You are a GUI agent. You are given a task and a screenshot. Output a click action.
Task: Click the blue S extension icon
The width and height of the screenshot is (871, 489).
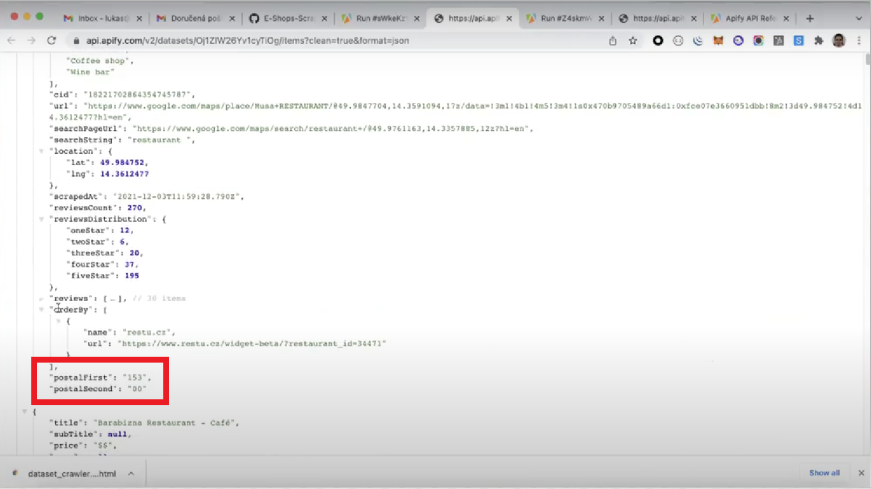(798, 41)
